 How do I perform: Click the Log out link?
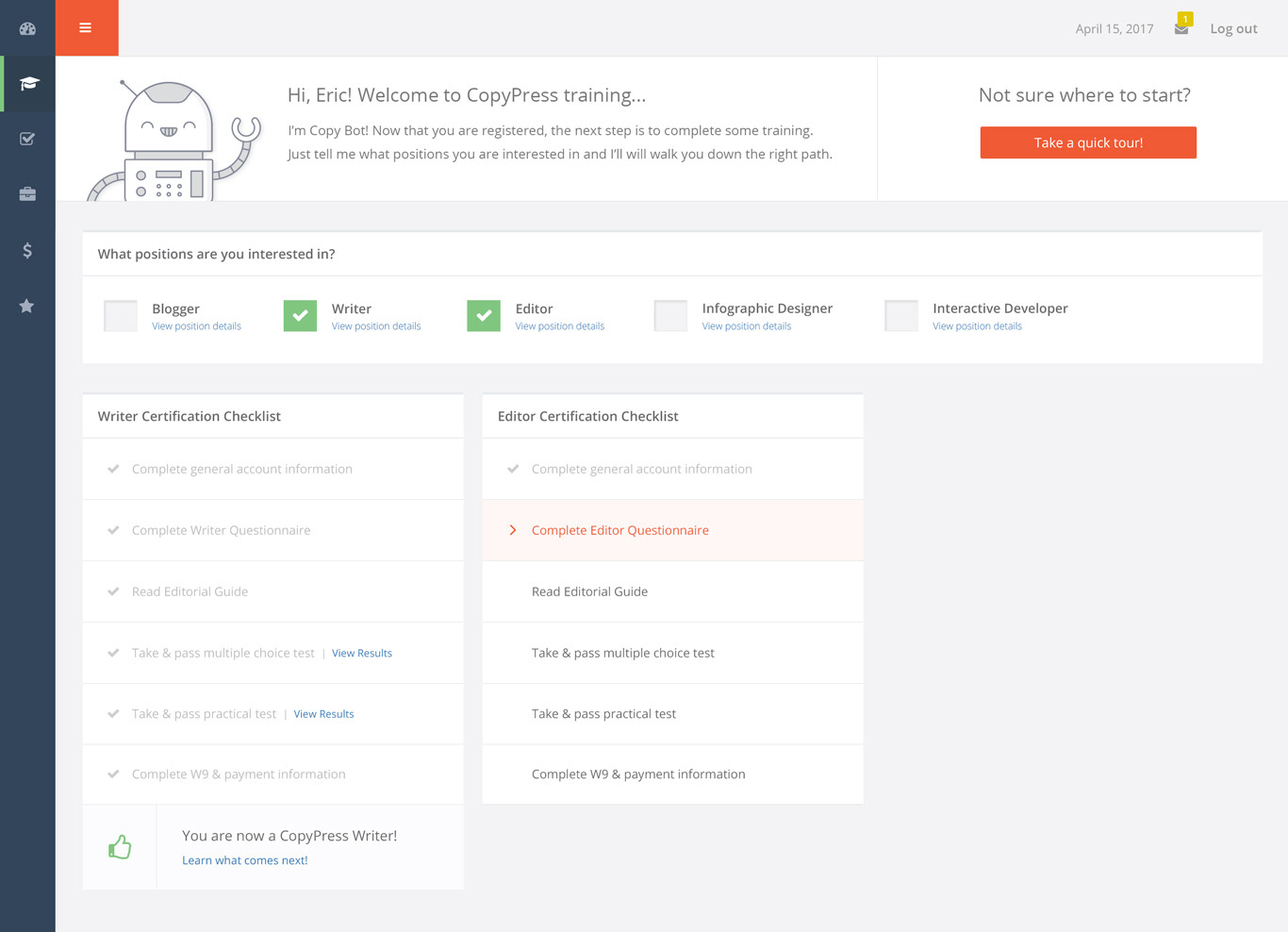[x=1233, y=29]
